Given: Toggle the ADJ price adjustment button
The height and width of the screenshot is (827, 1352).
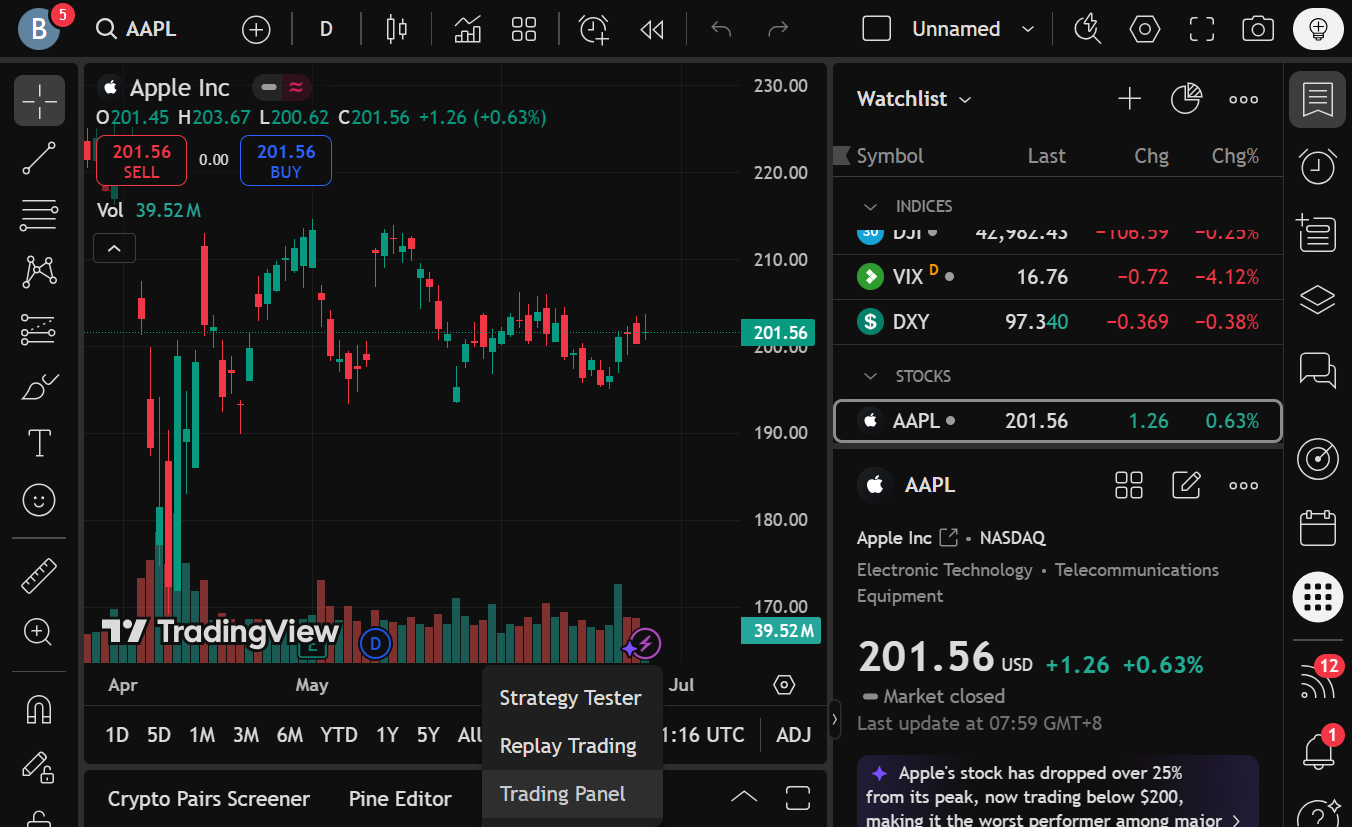Looking at the screenshot, I should tap(794, 735).
